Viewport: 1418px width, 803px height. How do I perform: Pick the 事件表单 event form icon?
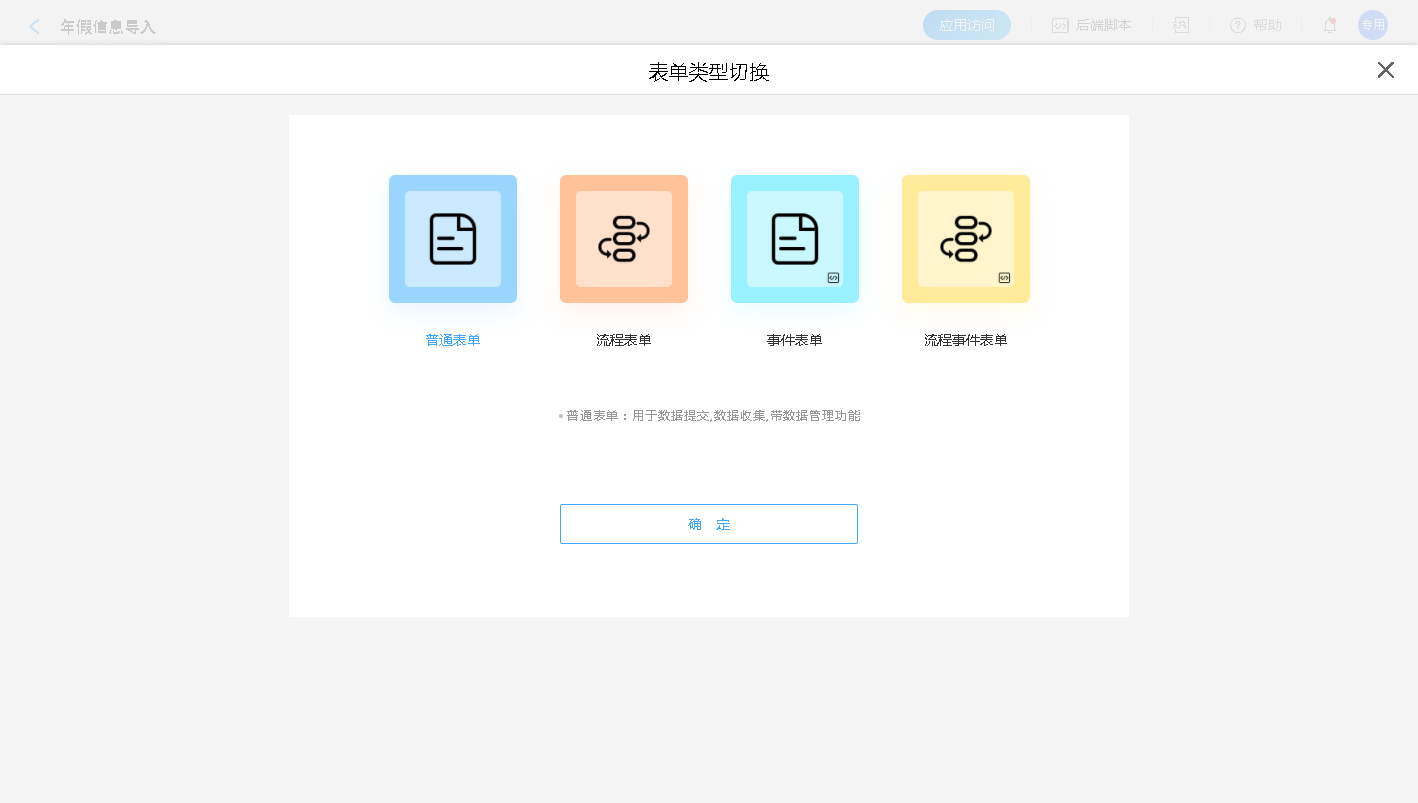coord(794,239)
